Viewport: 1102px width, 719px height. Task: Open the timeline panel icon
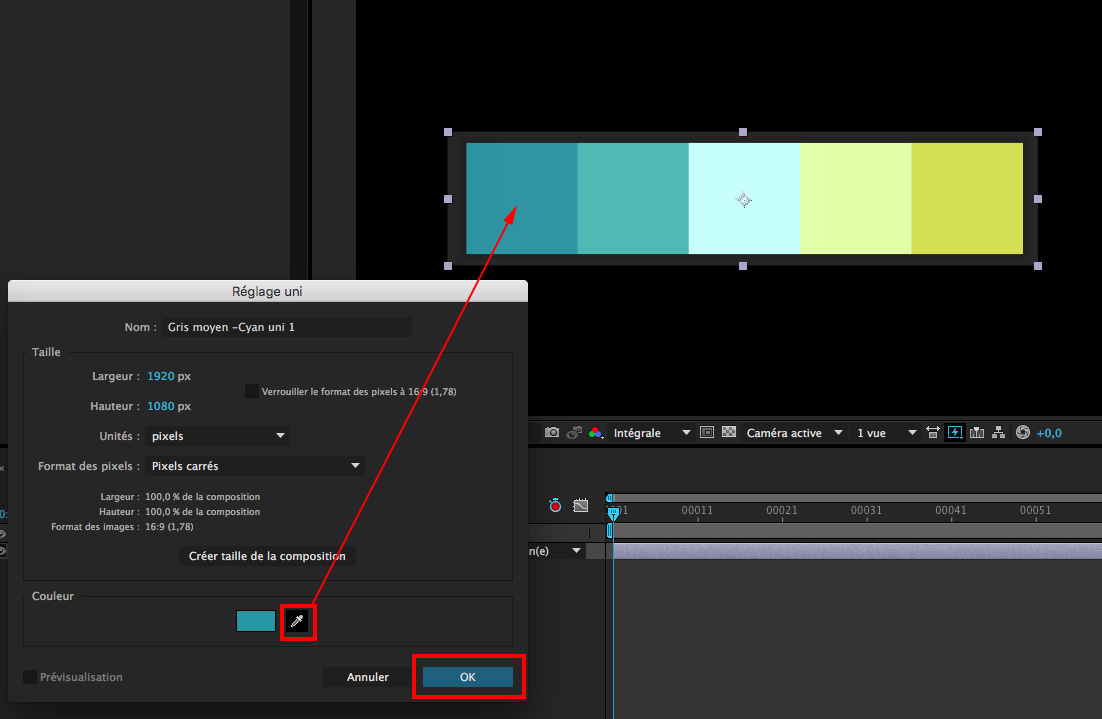tap(977, 432)
